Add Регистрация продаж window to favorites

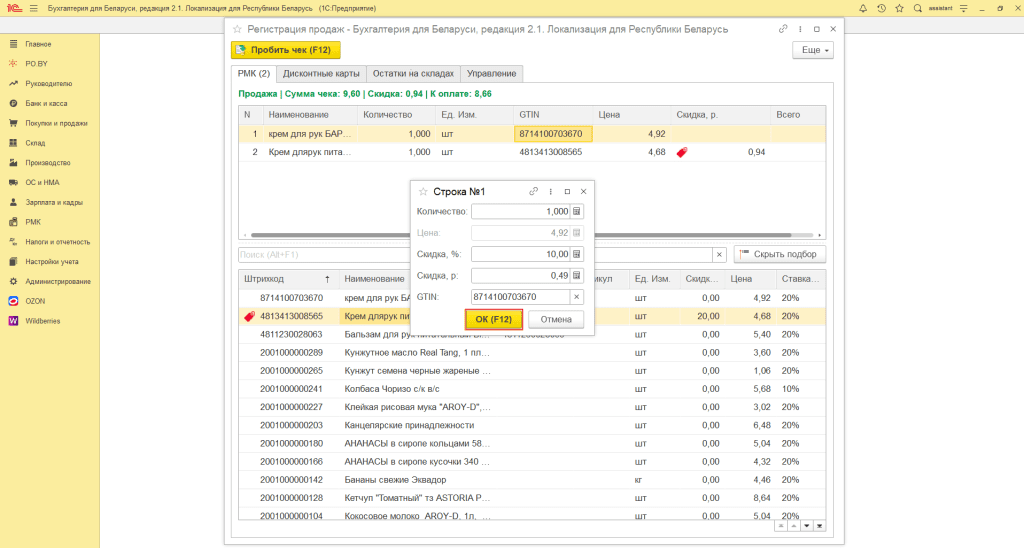(237, 29)
